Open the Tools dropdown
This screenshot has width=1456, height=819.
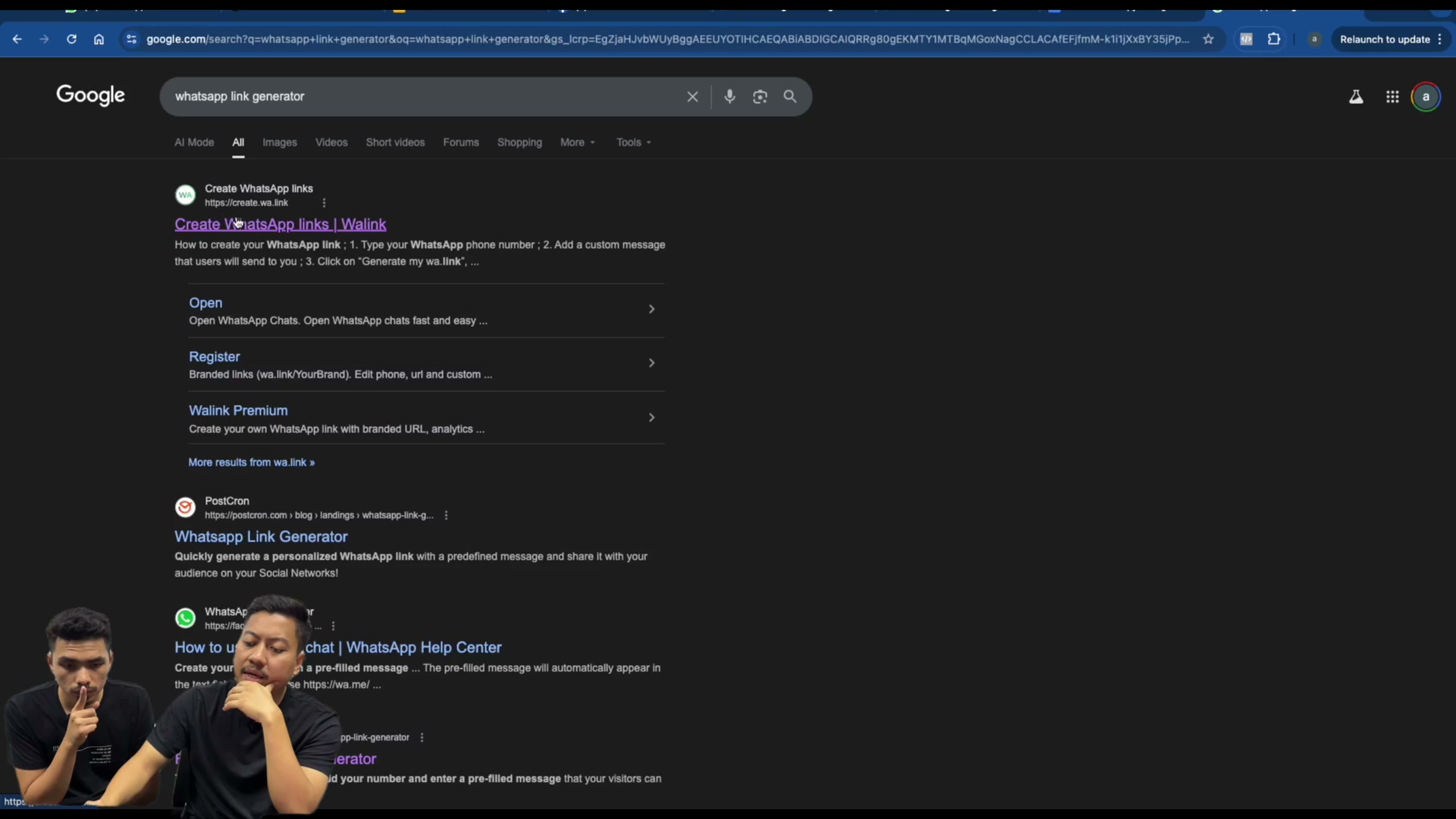(634, 143)
